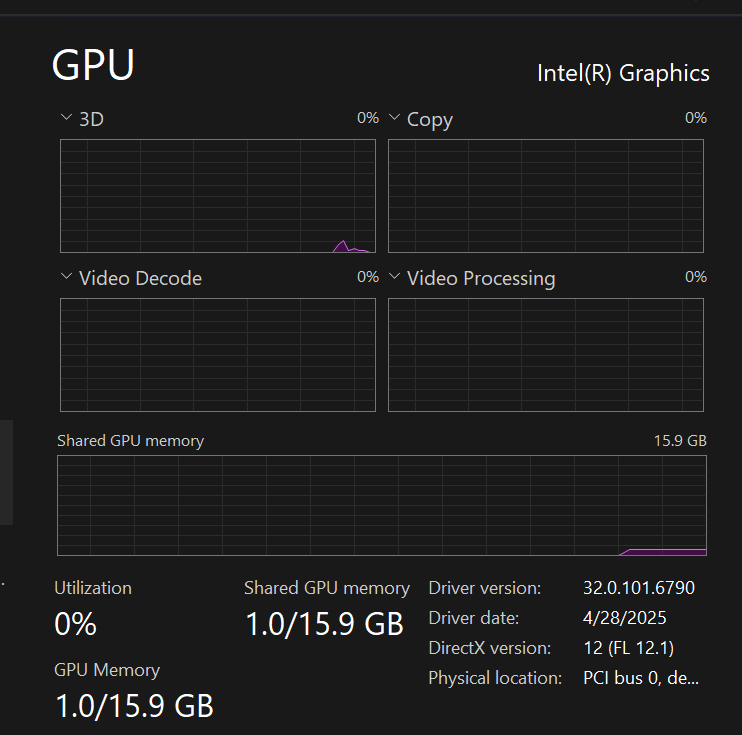The width and height of the screenshot is (742, 735).
Task: Click the Shared GPU memory 1.0/15.9 GB value
Action: pyautogui.click(x=324, y=625)
